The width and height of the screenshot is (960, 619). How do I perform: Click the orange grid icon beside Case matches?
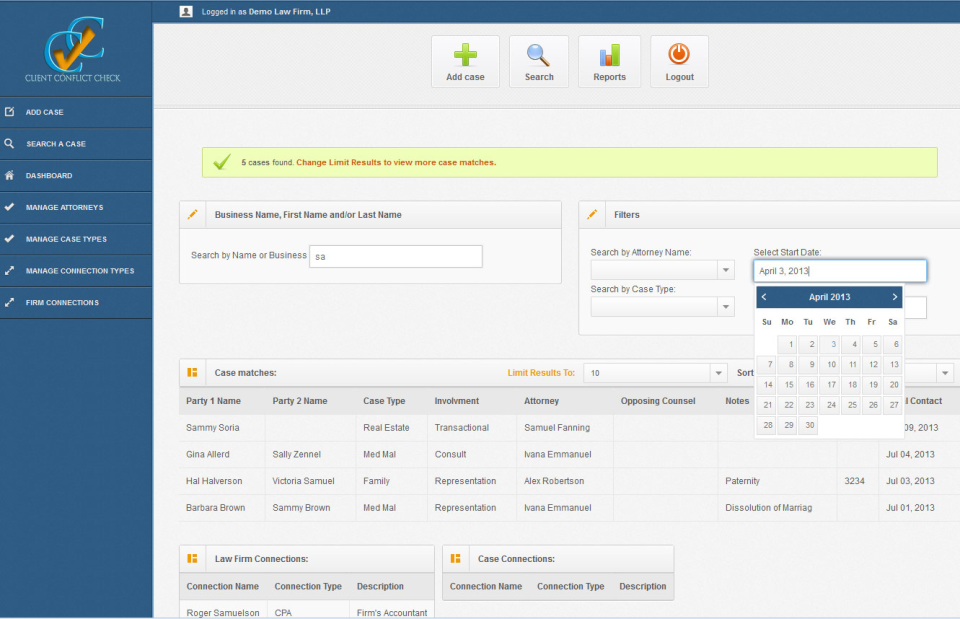tap(193, 372)
